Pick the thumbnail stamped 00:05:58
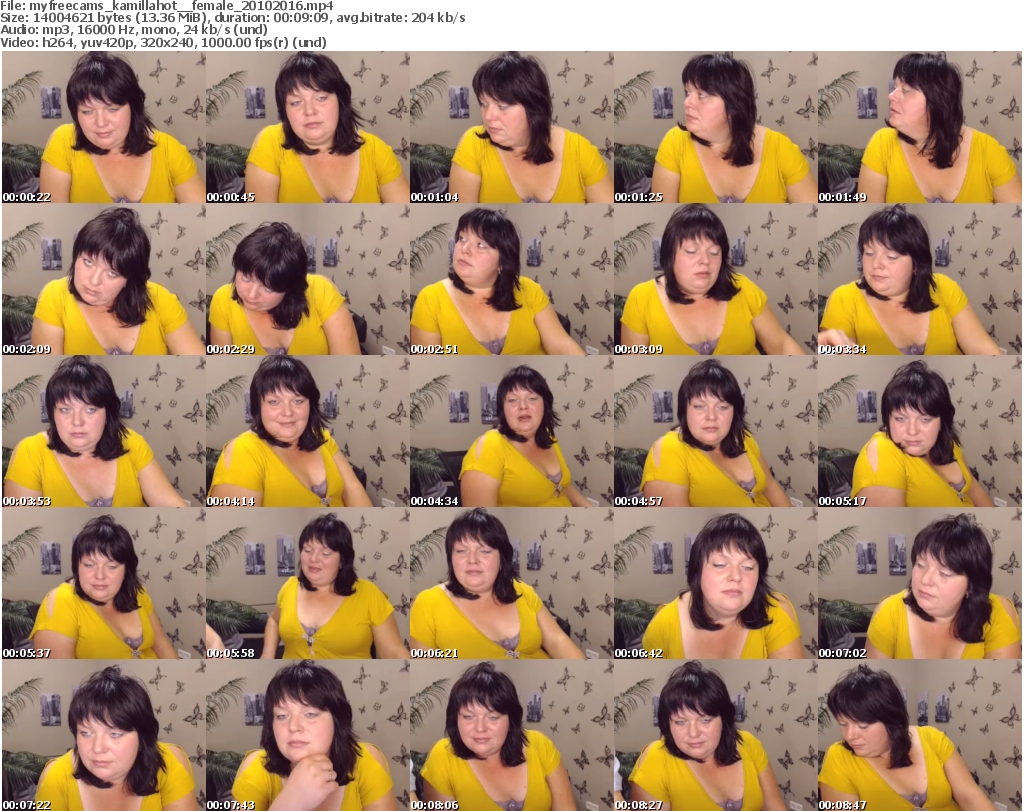 (x=308, y=583)
